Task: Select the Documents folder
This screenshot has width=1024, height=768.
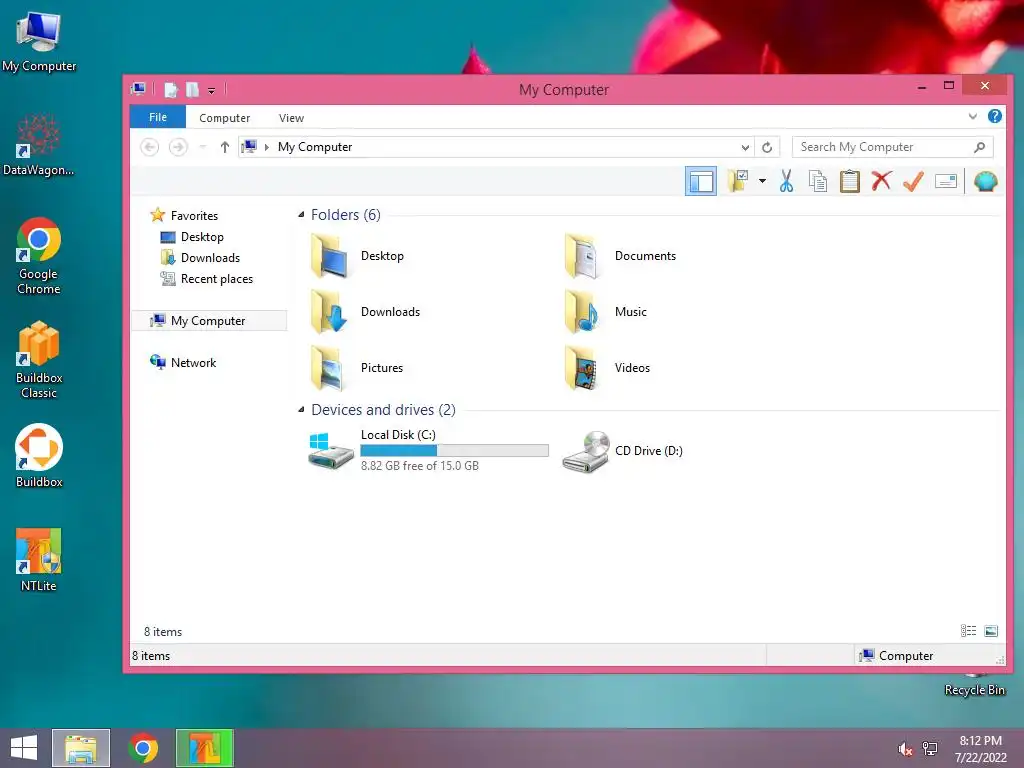Action: [620, 256]
